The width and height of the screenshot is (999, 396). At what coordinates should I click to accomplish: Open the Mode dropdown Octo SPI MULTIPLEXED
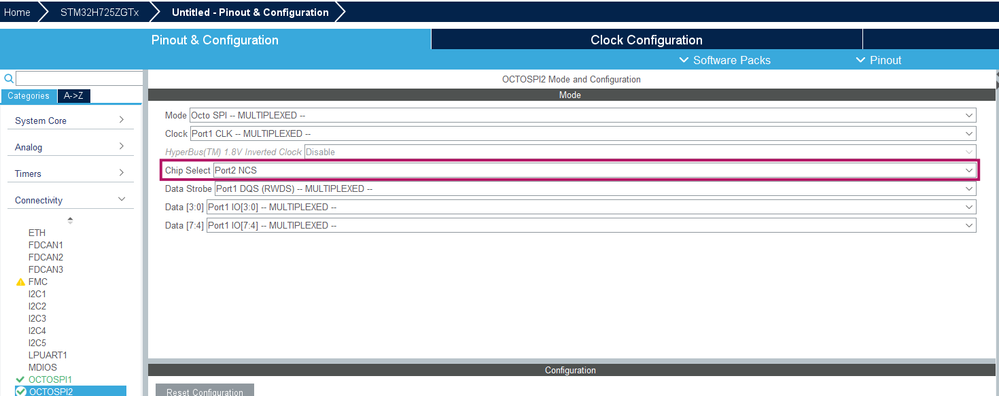point(582,115)
